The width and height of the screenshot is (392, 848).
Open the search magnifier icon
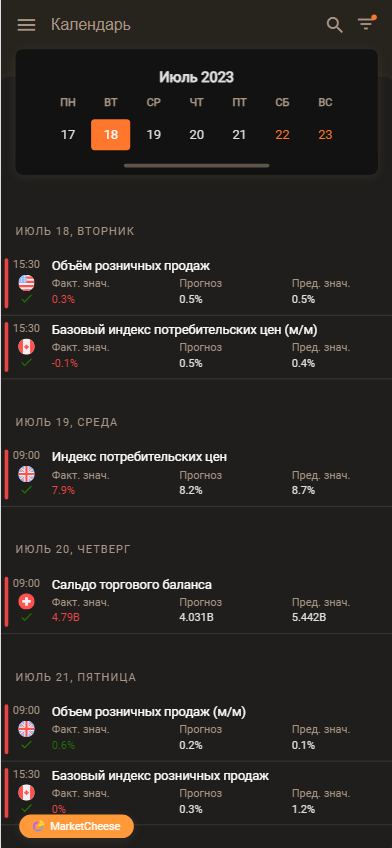(x=335, y=25)
